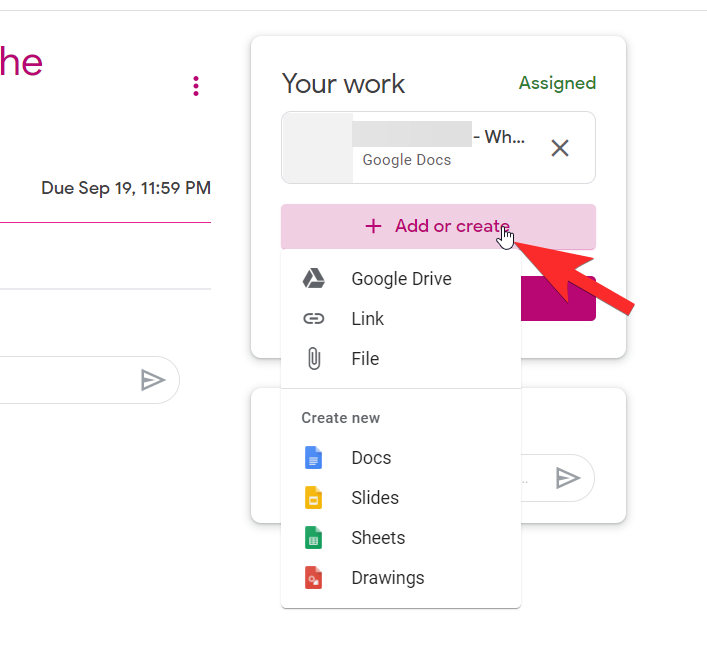707x663 pixels.
Task: Create a new Drawings file
Action: 387,578
